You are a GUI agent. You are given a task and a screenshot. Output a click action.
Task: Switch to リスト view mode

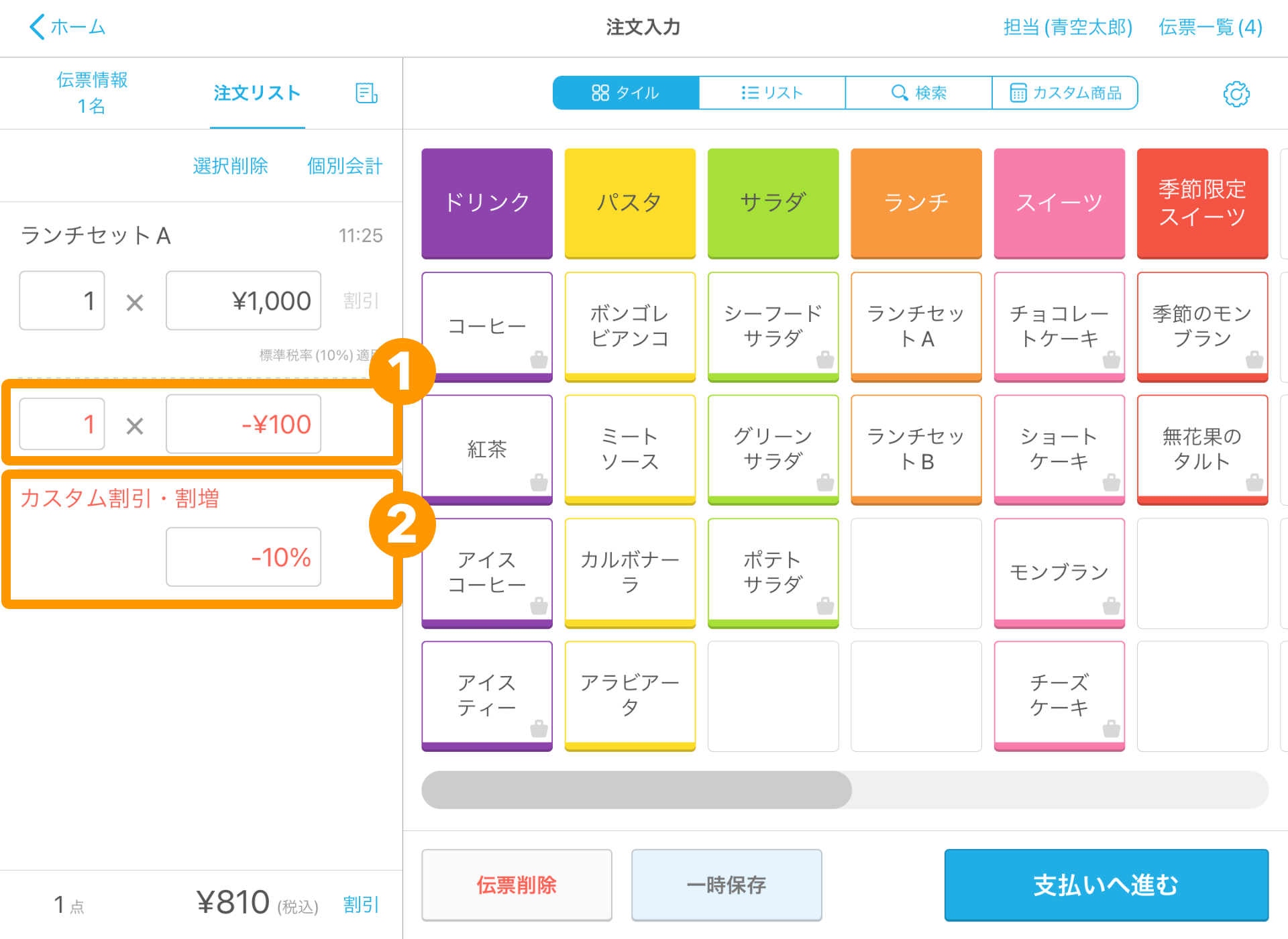point(772,93)
